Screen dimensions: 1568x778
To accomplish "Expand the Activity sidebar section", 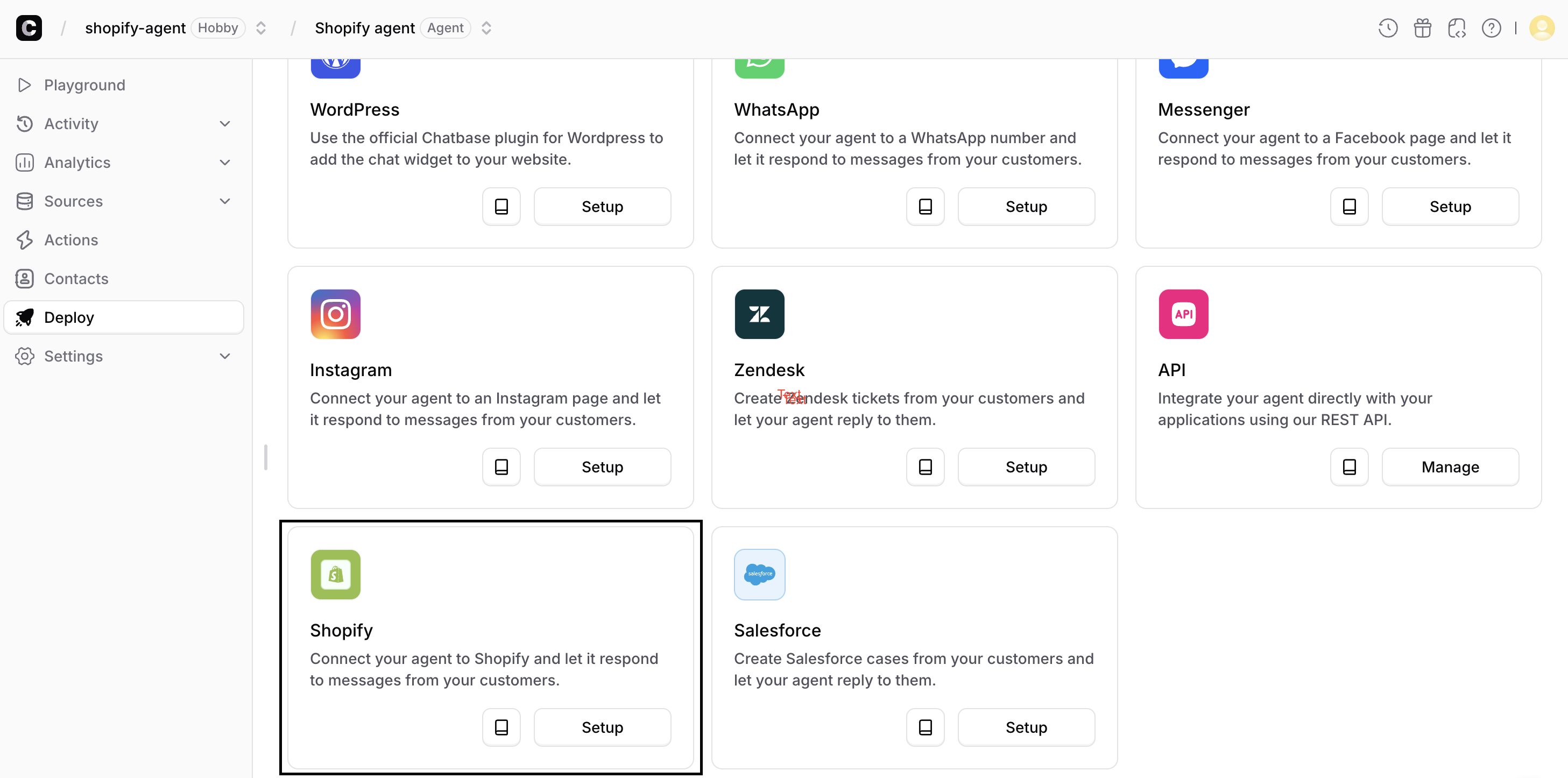I will [224, 124].
